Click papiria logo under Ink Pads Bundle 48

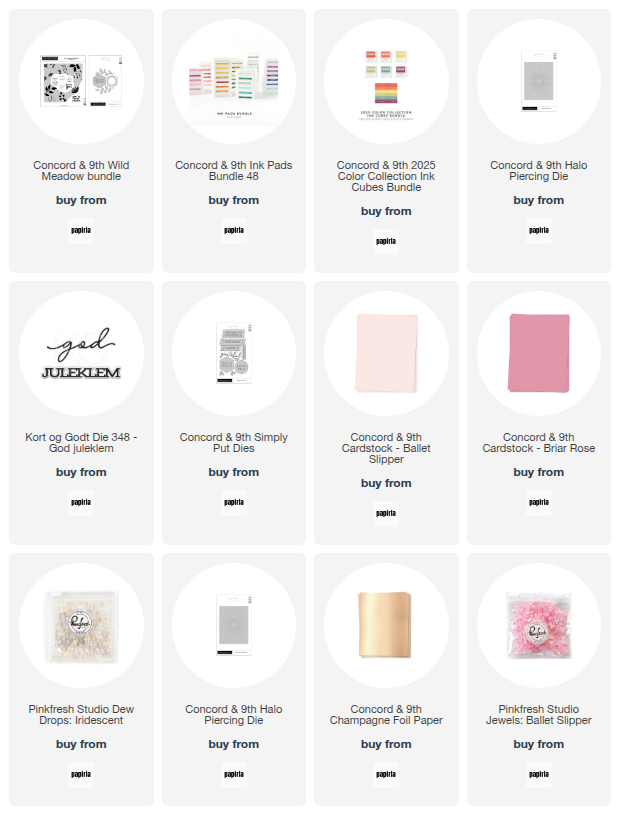233,231
